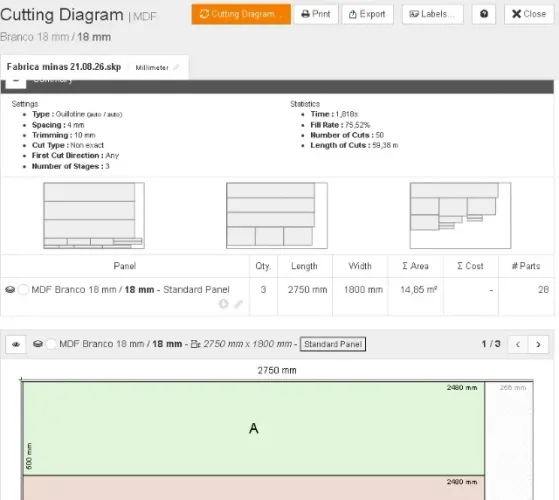This screenshot has width=559, height=500.
Task: Regenerate with the orange Cutting Diagram button
Action: point(241,14)
